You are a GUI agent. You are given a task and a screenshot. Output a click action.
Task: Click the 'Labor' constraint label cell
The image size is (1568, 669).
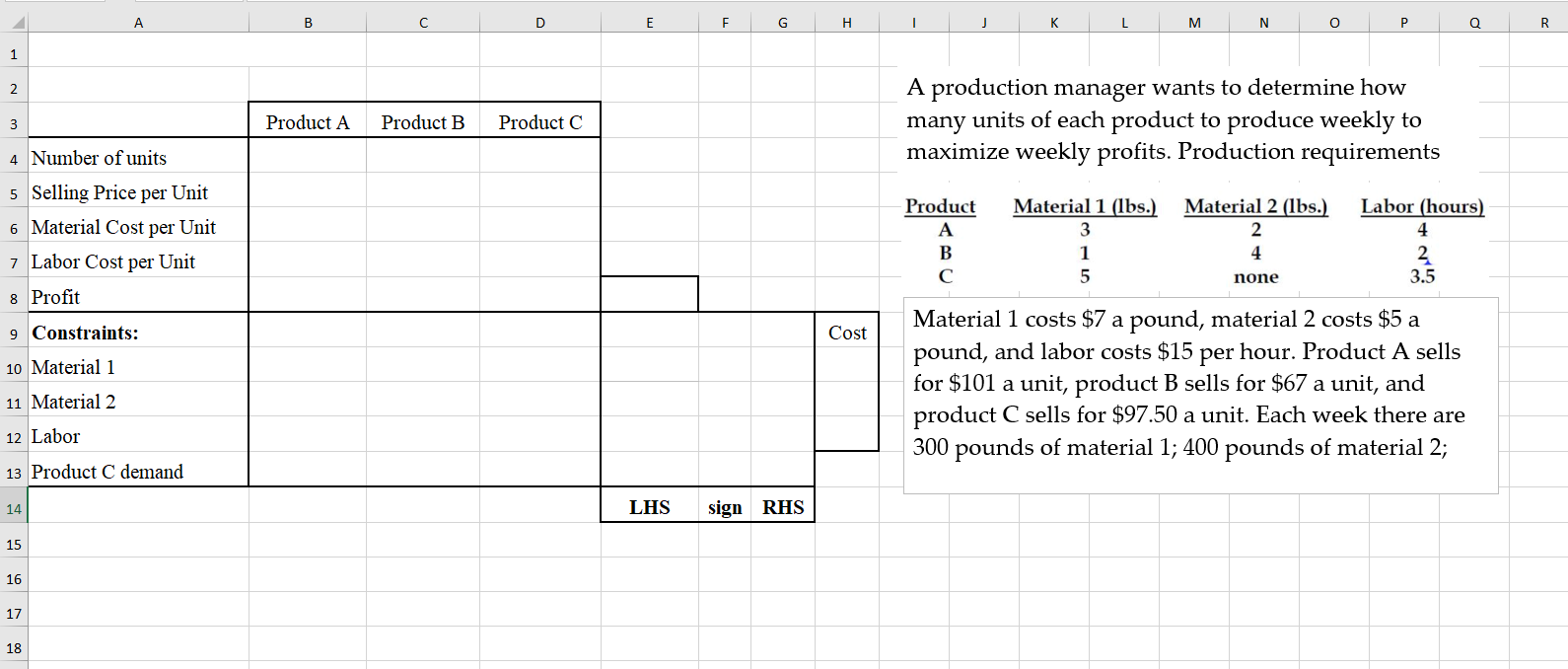pyautogui.click(x=138, y=435)
